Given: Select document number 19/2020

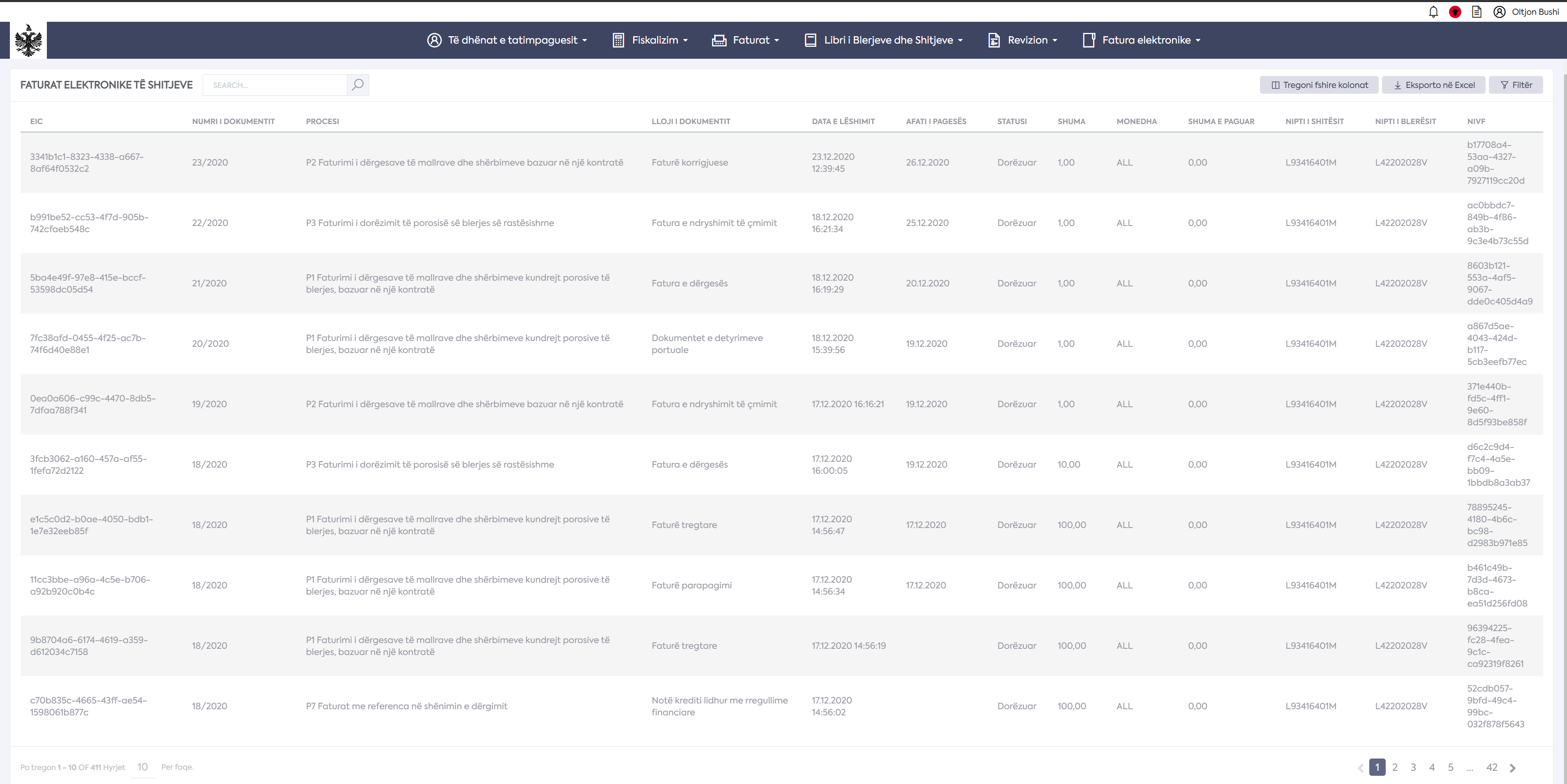Looking at the screenshot, I should pyautogui.click(x=209, y=404).
